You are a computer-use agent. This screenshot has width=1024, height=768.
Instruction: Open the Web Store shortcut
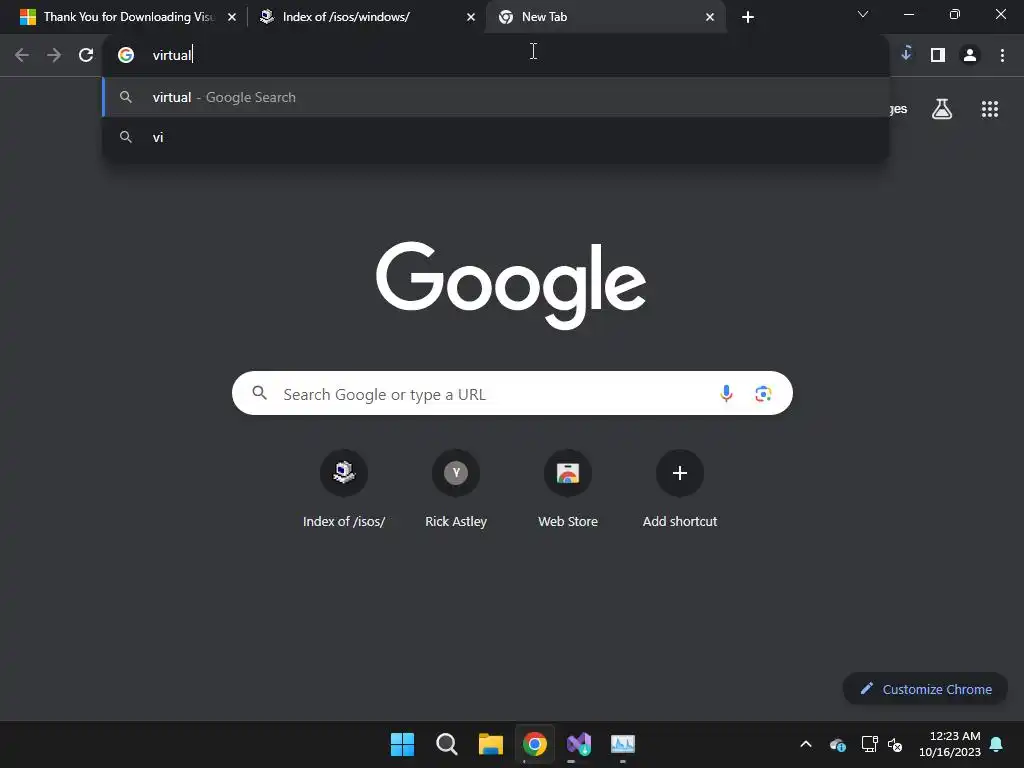pos(568,488)
